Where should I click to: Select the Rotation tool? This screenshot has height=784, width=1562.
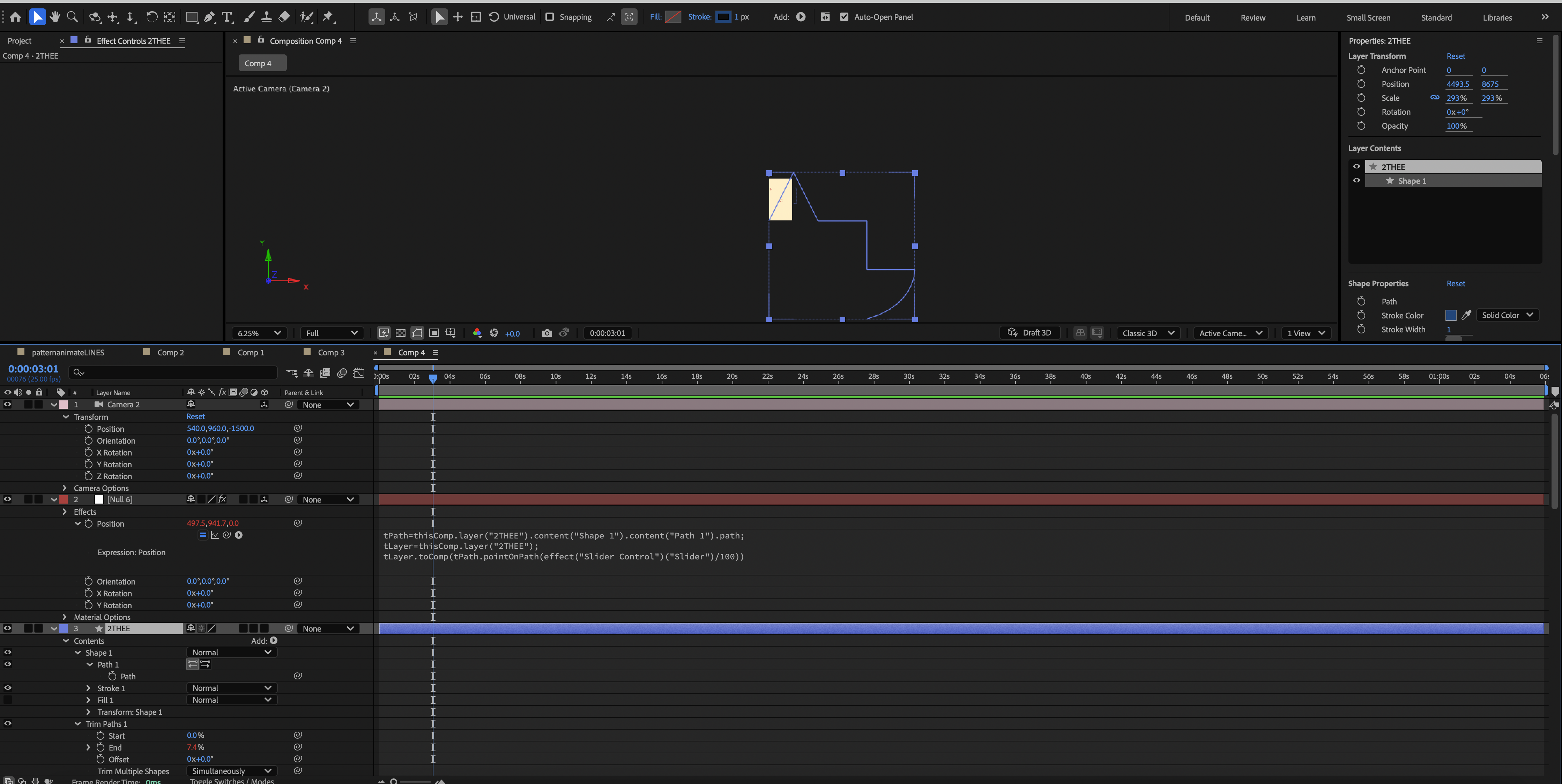(x=152, y=17)
